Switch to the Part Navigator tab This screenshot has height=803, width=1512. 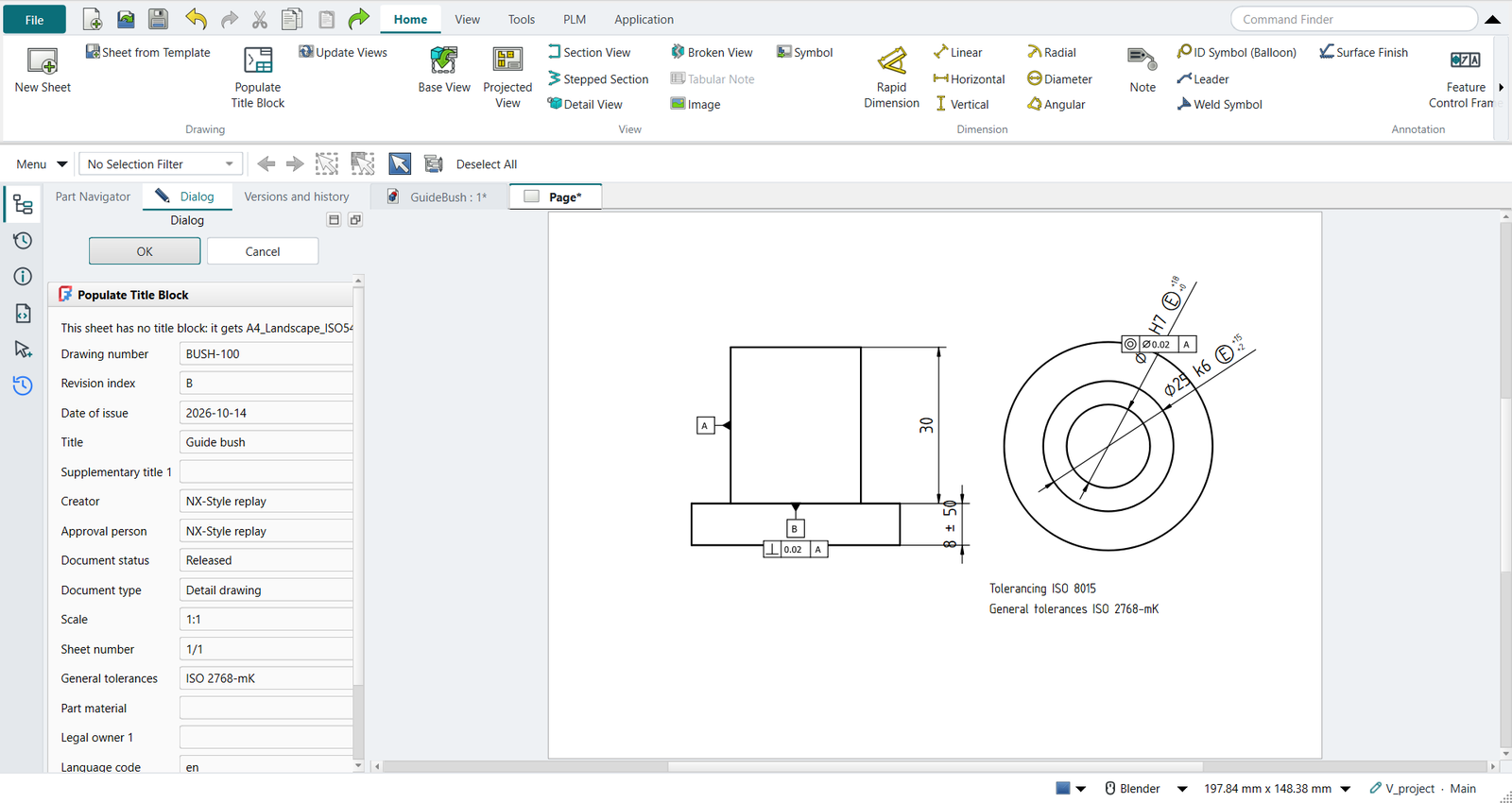[x=93, y=196]
